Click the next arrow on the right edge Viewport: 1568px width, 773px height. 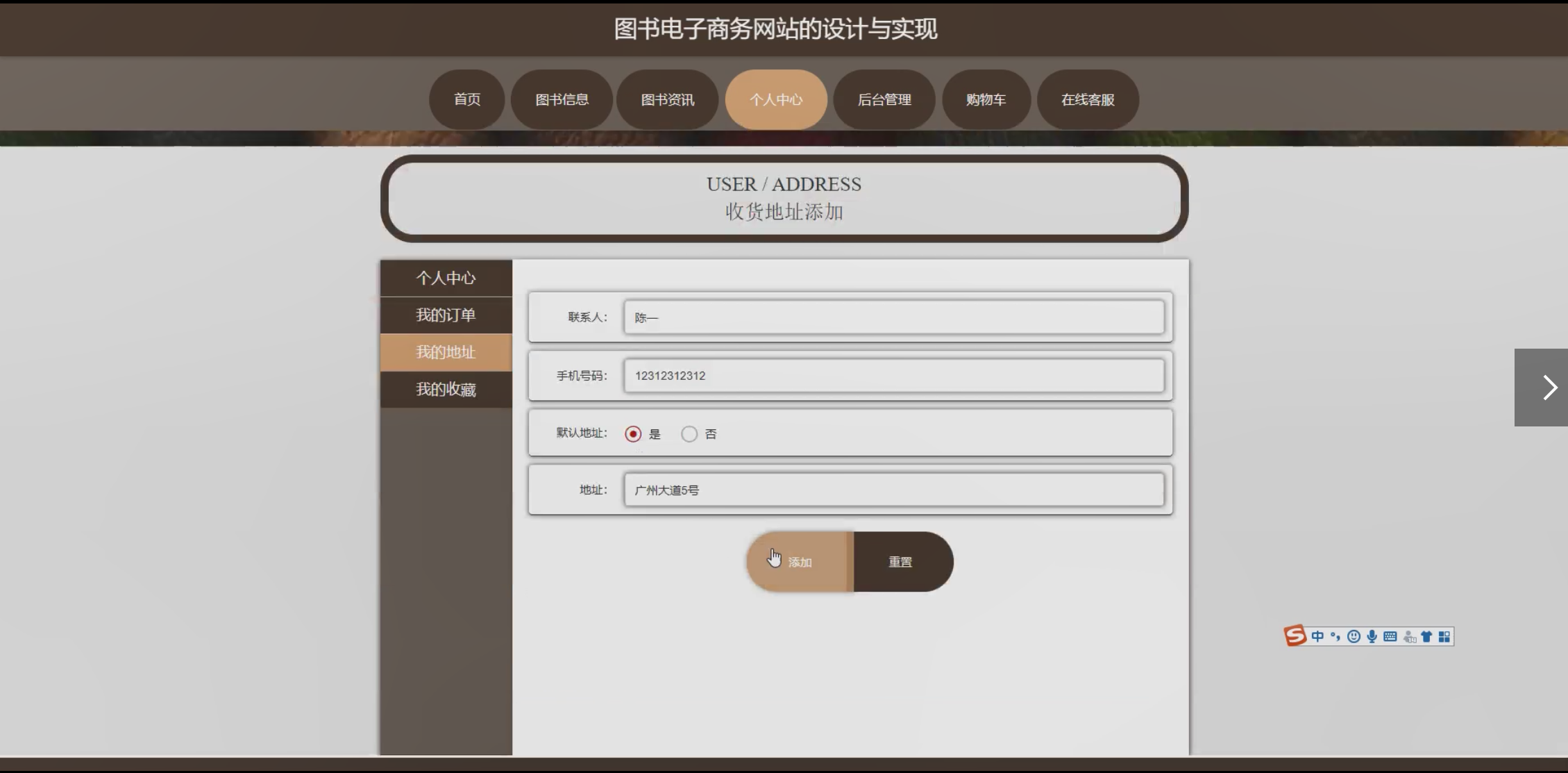pos(1541,388)
